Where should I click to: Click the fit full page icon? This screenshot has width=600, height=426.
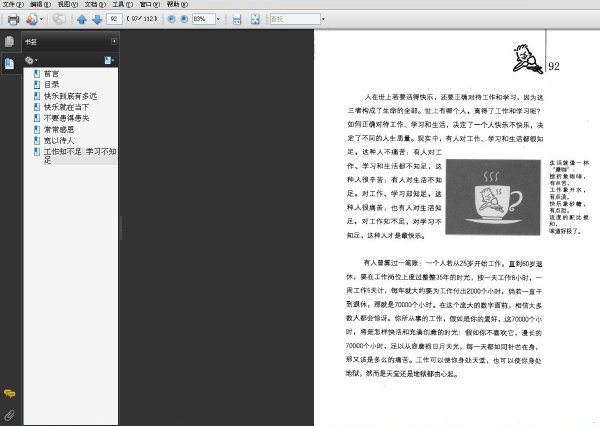255,19
